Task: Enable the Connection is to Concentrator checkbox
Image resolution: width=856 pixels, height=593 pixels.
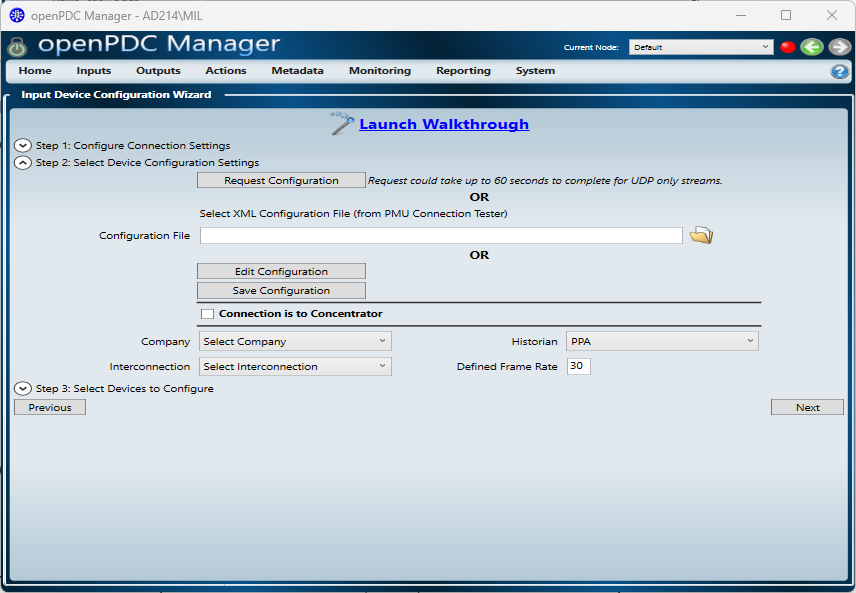Action: pos(208,314)
